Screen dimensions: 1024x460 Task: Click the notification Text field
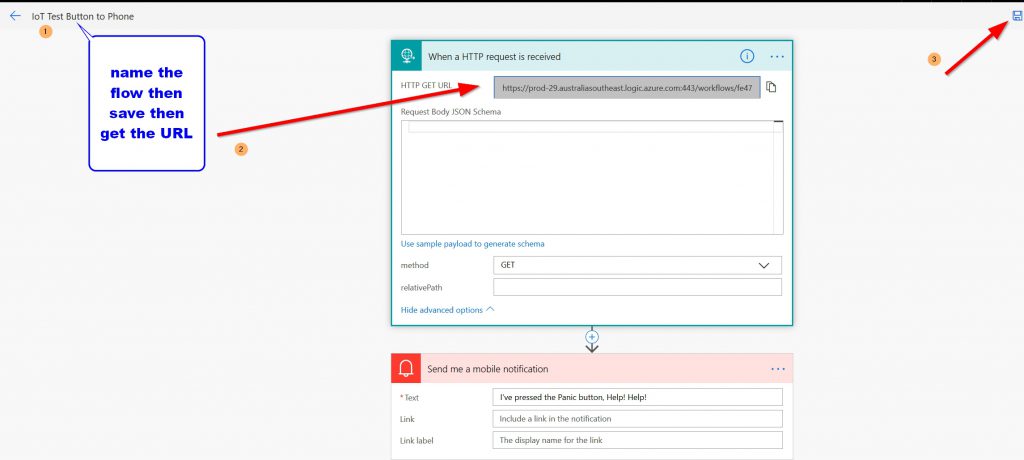tap(637, 397)
